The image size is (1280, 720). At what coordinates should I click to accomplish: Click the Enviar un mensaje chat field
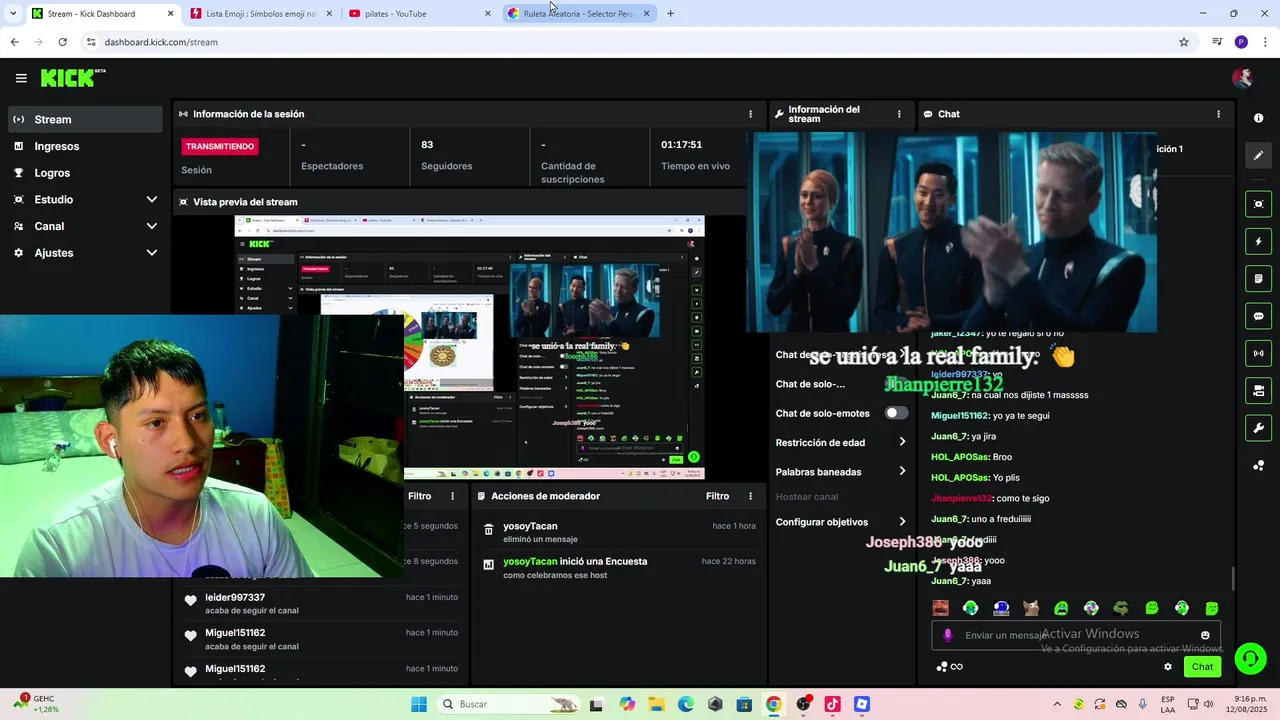pyautogui.click(x=1076, y=635)
